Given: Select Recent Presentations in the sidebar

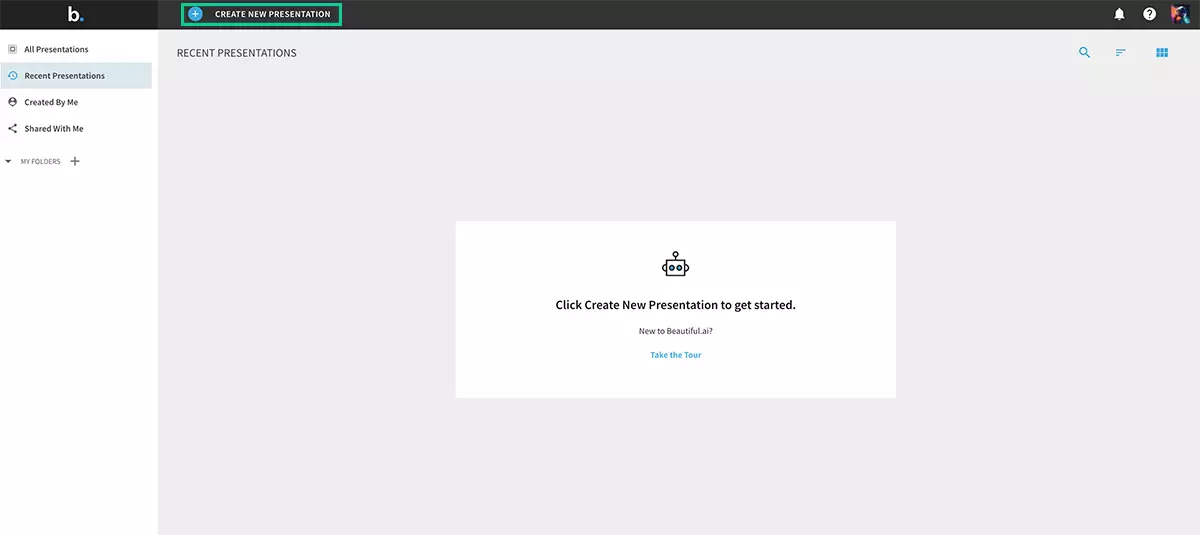Looking at the screenshot, I should click(76, 76).
